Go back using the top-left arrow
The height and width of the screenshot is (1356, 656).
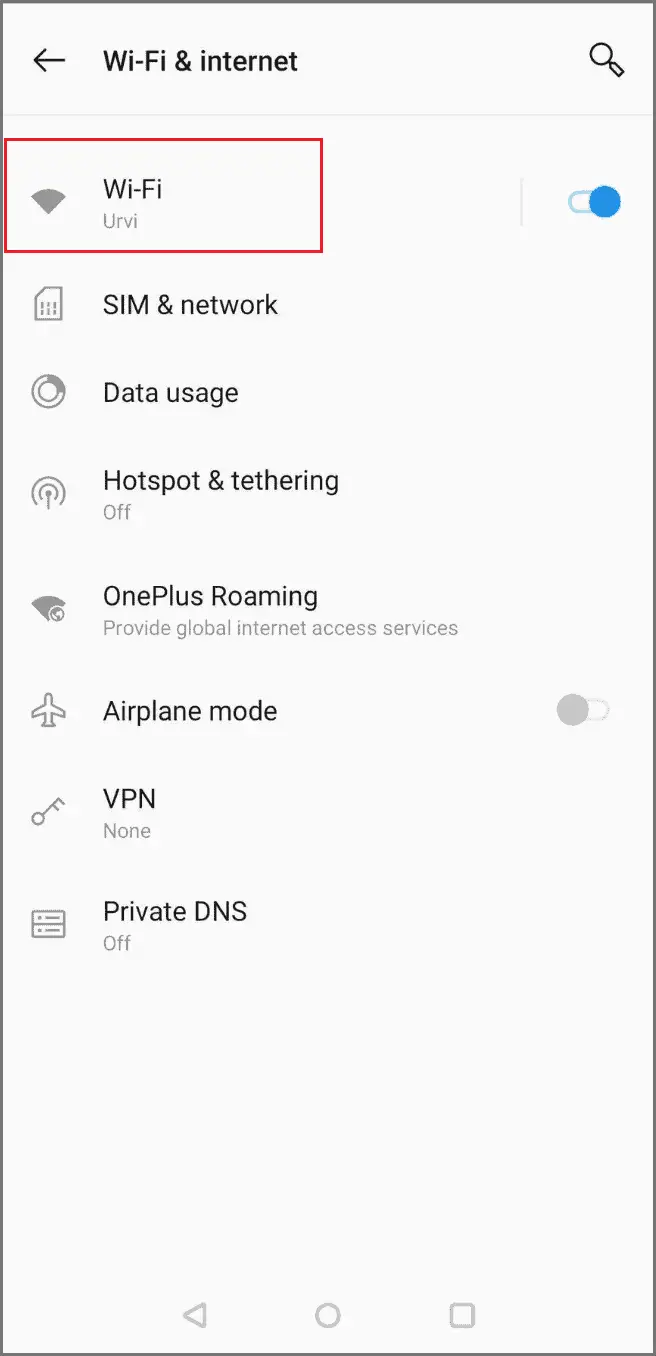tap(48, 60)
